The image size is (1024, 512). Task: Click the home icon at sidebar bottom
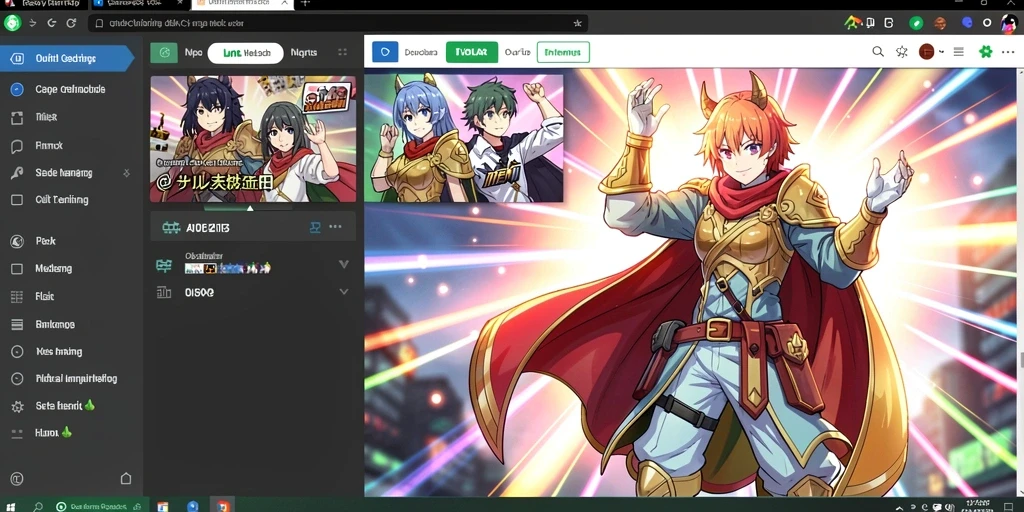126,479
